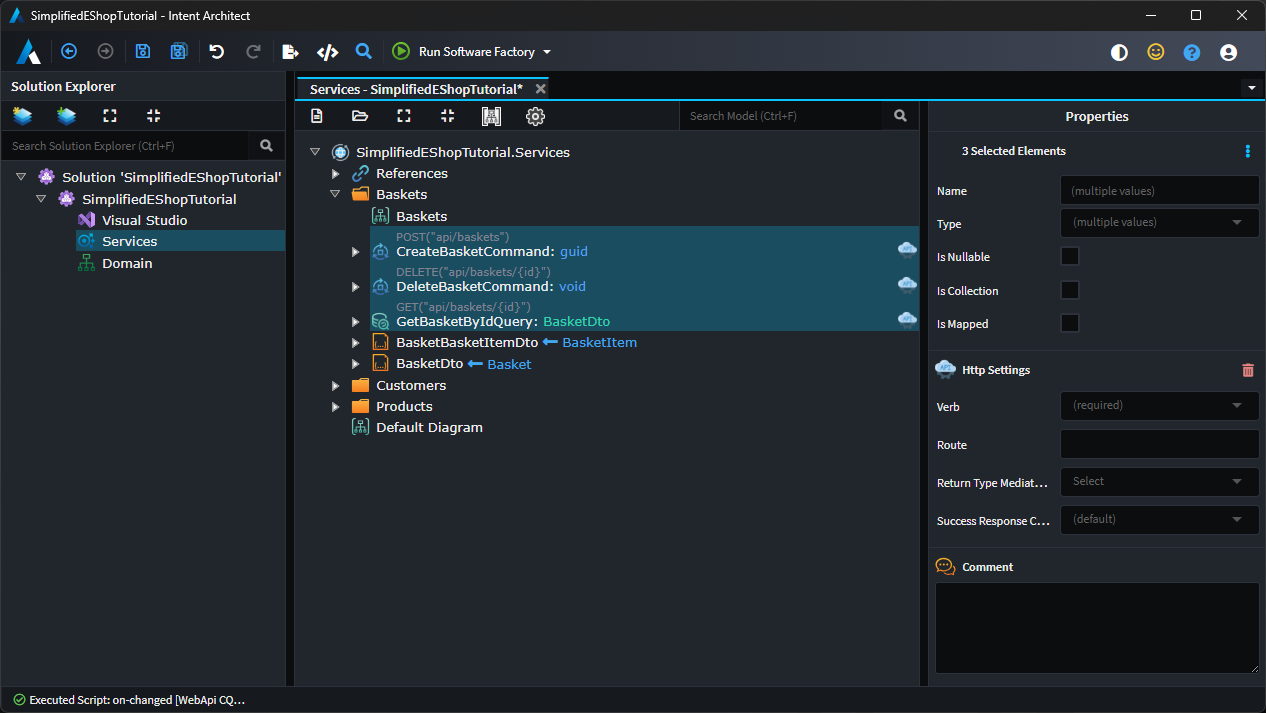Click the open folder icon in designer toolbar
This screenshot has height=713, width=1266.
pyautogui.click(x=360, y=116)
